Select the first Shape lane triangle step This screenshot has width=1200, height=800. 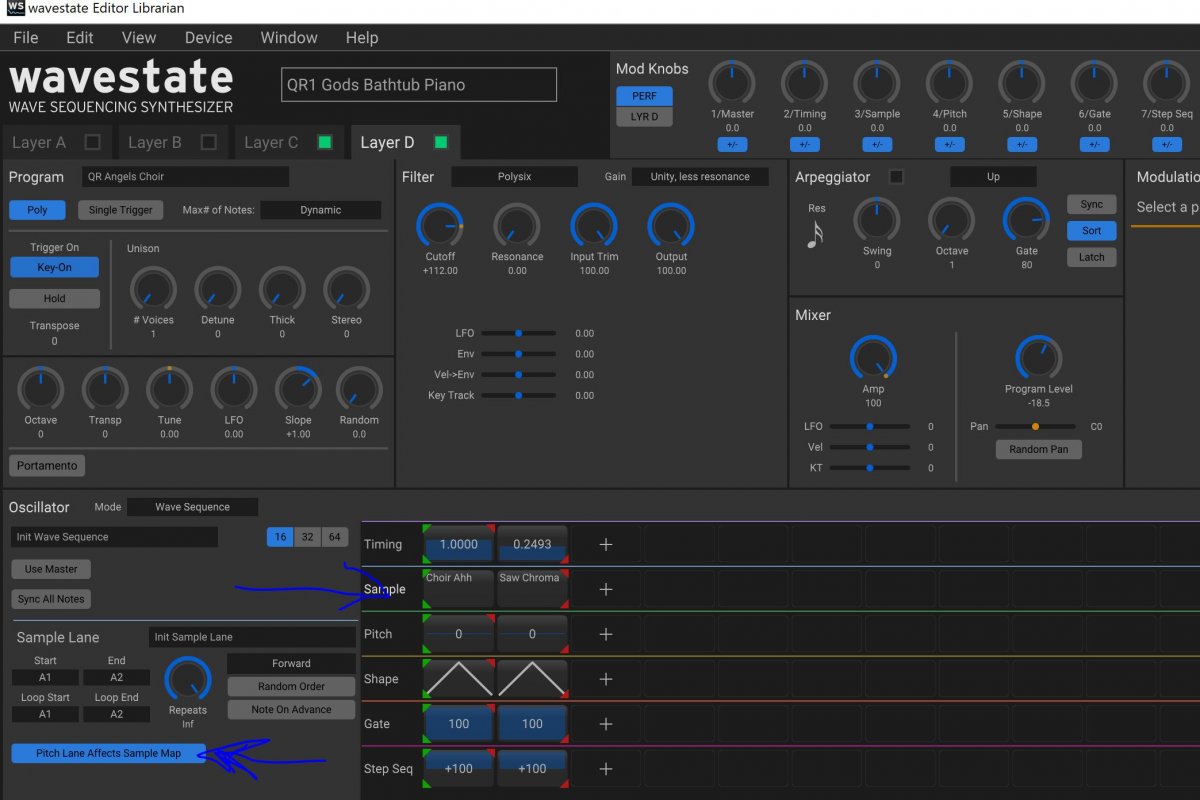point(459,678)
